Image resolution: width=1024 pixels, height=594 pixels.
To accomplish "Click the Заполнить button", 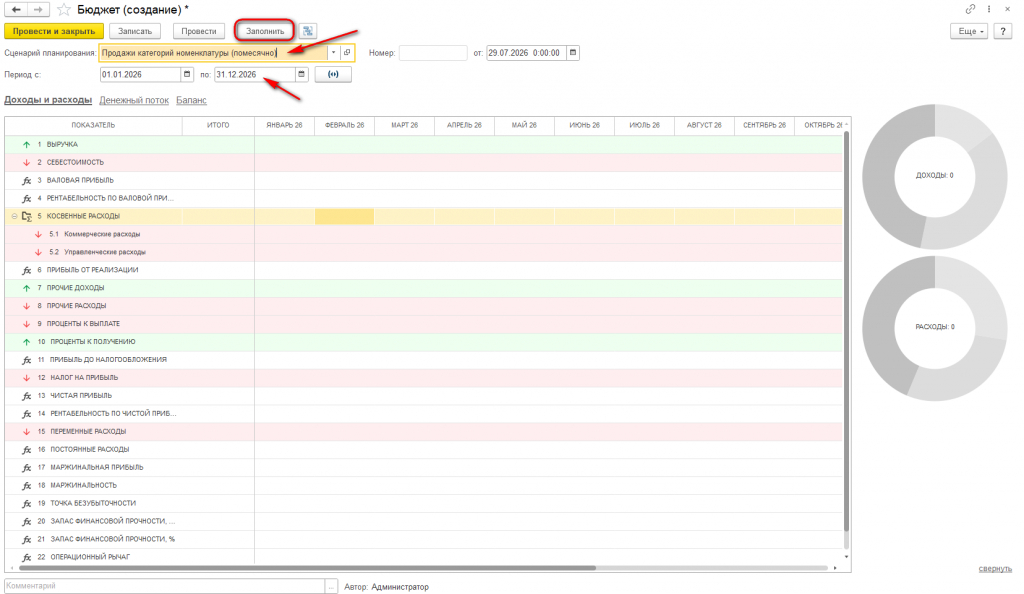I will click(x=265, y=31).
